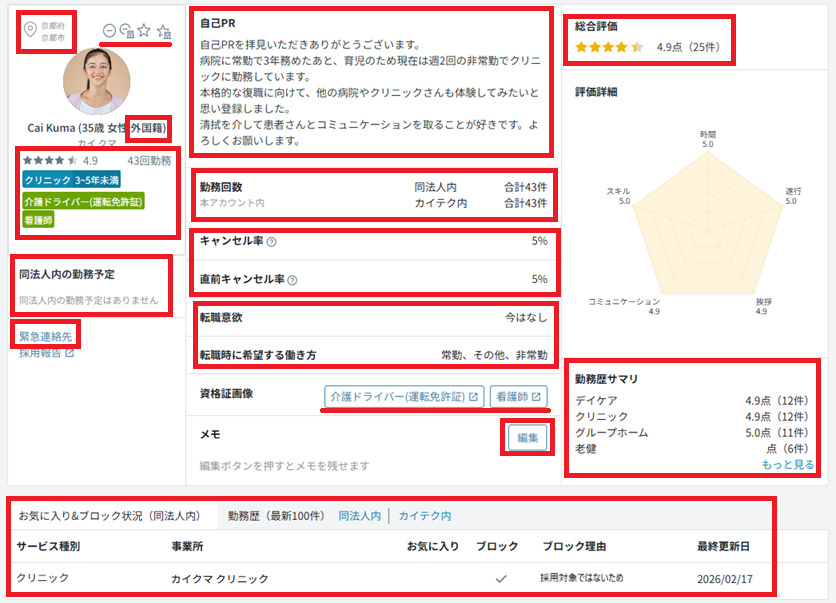Screen dimensions: 836x603
Task: Click the plain favorite star icon
Action: click(x=144, y=30)
